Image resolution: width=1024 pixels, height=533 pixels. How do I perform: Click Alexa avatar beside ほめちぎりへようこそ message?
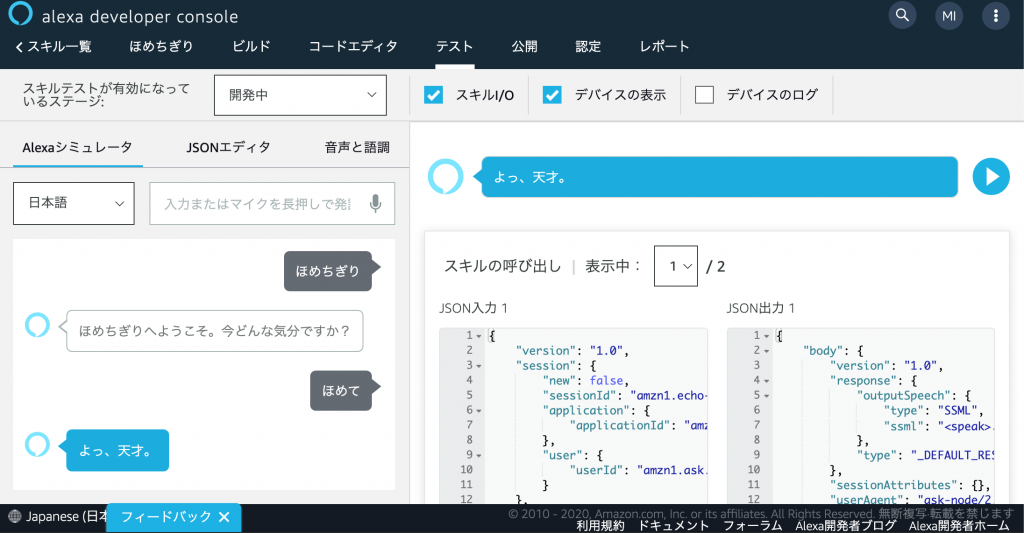37,325
